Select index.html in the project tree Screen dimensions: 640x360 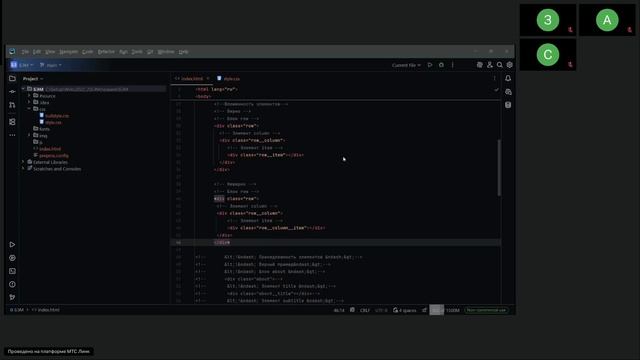point(50,149)
